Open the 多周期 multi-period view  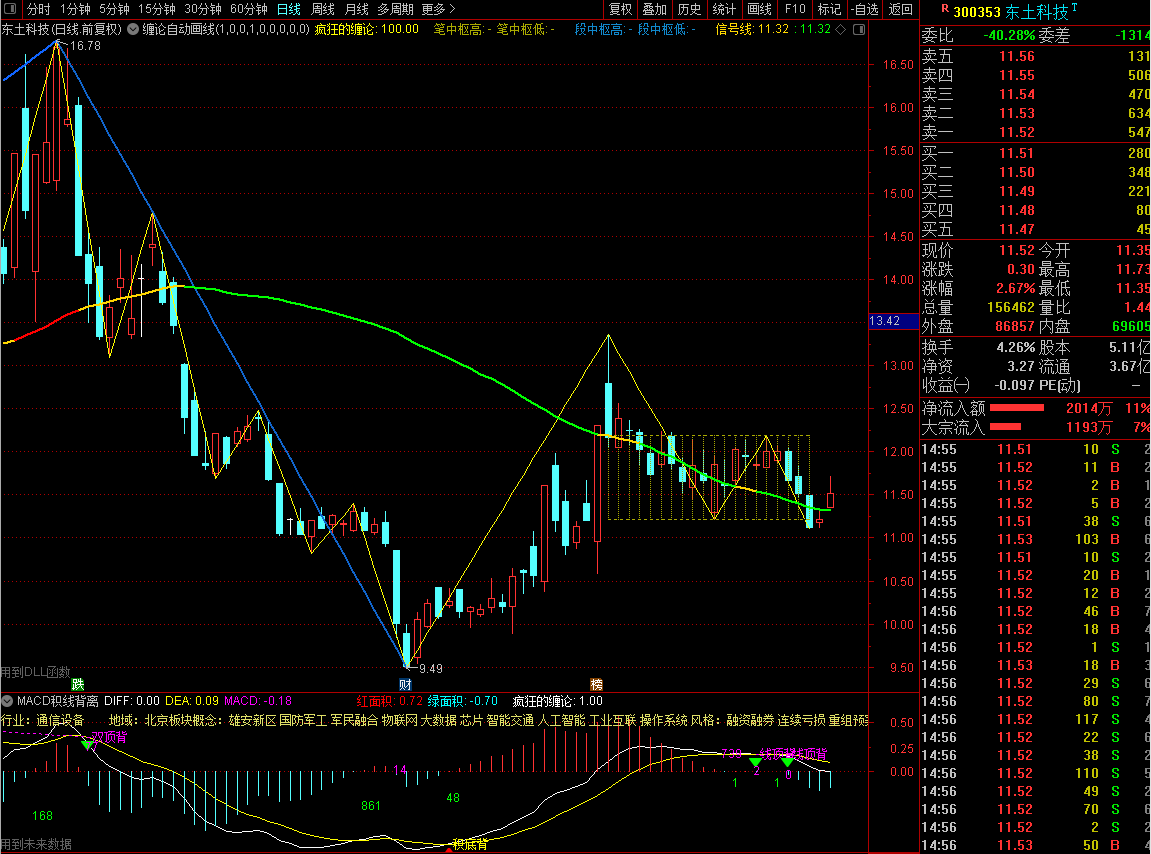pyautogui.click(x=395, y=9)
